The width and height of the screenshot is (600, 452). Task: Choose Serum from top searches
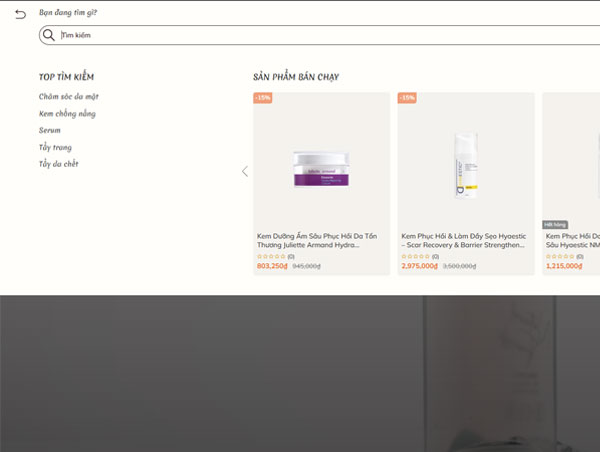coord(50,131)
